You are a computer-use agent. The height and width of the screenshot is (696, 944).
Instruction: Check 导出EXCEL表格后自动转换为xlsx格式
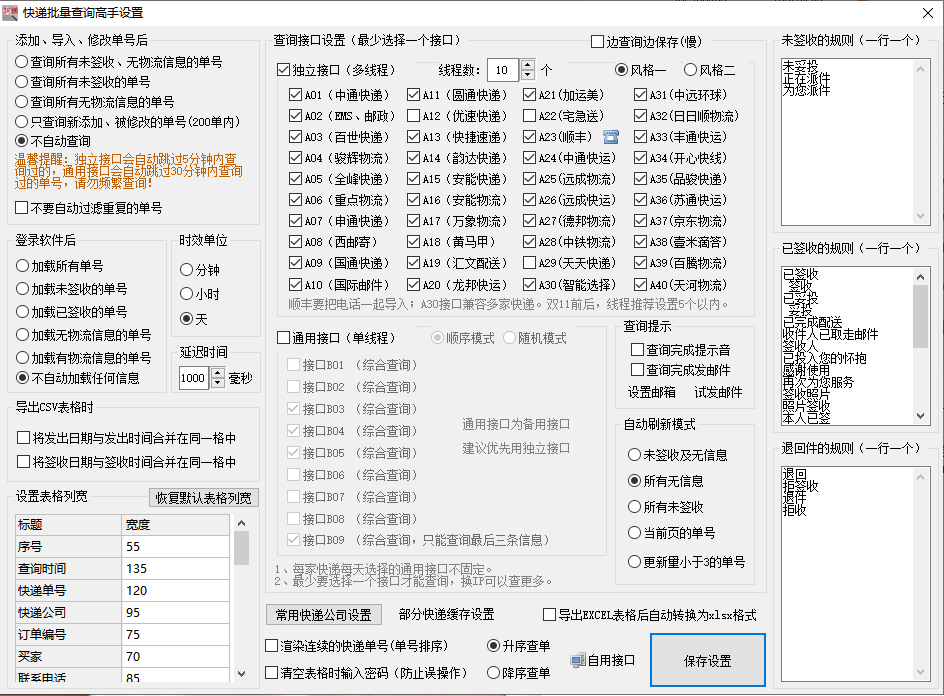(x=548, y=615)
